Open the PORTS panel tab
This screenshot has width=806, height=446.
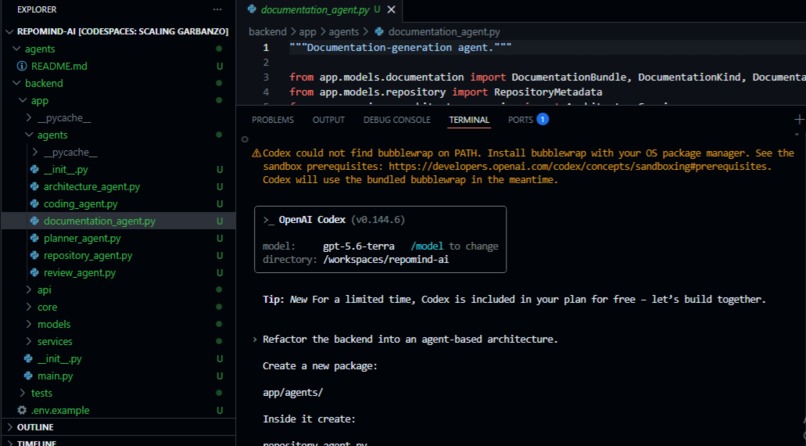point(520,120)
